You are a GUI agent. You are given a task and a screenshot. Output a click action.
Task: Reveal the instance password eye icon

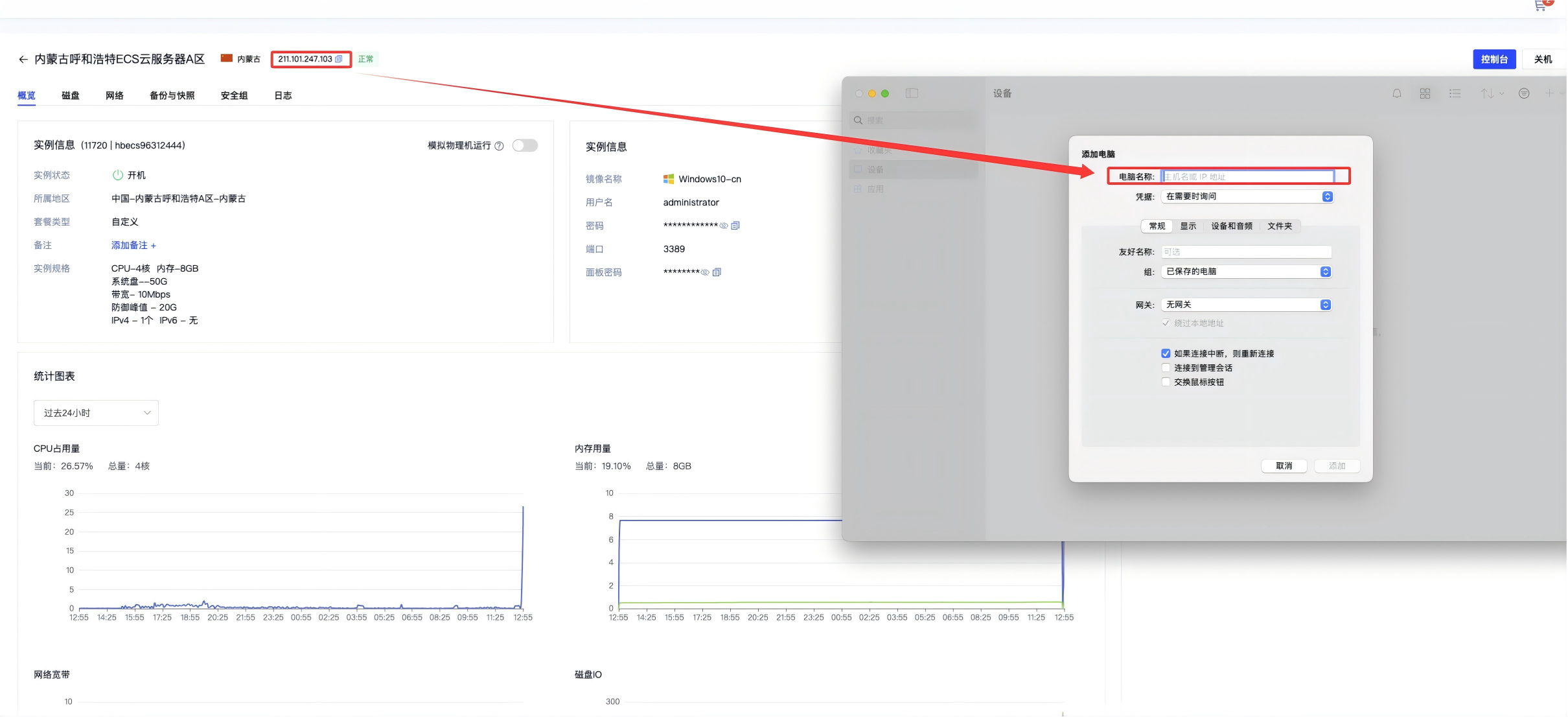coord(724,226)
